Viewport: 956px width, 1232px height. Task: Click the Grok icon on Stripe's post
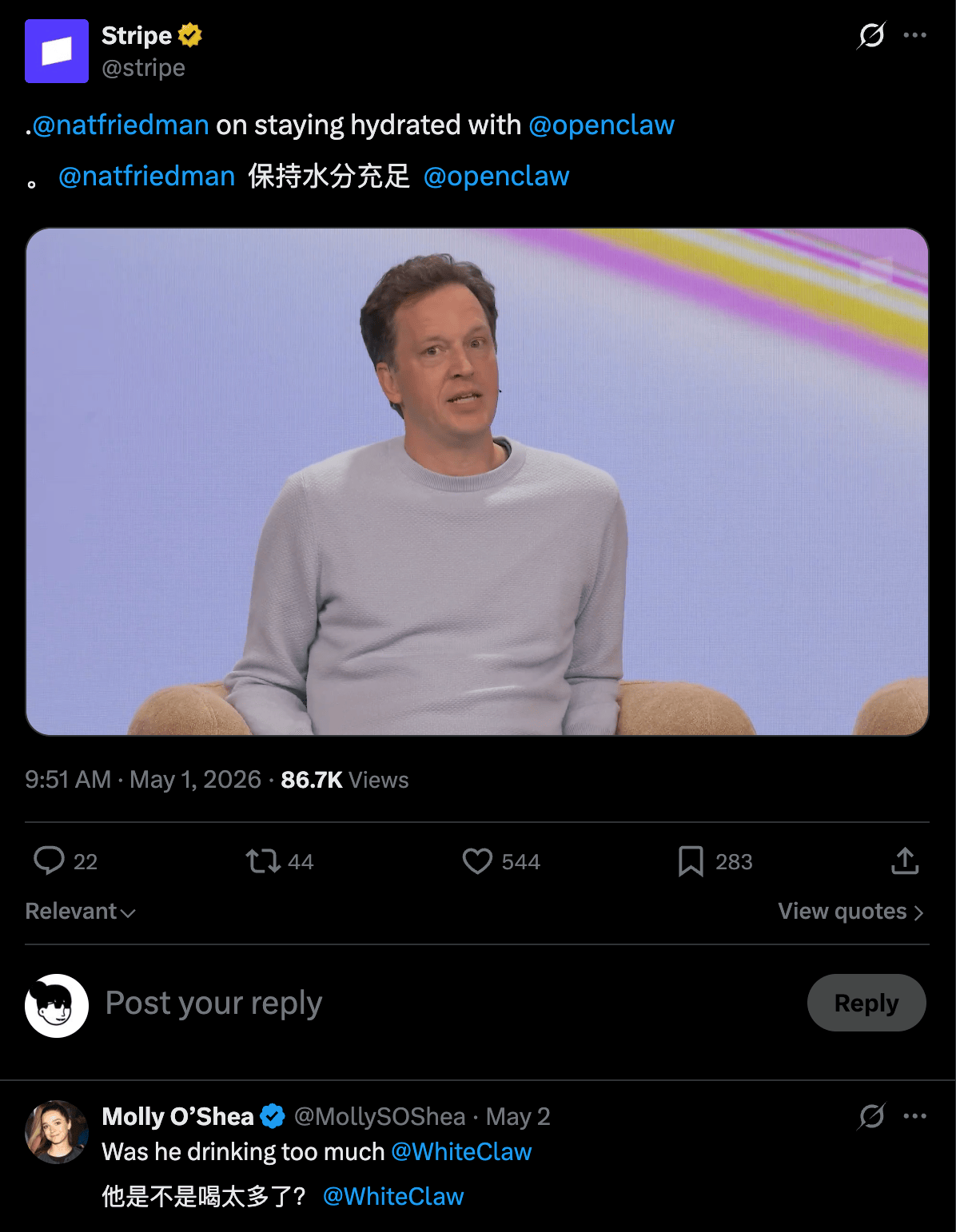[871, 35]
